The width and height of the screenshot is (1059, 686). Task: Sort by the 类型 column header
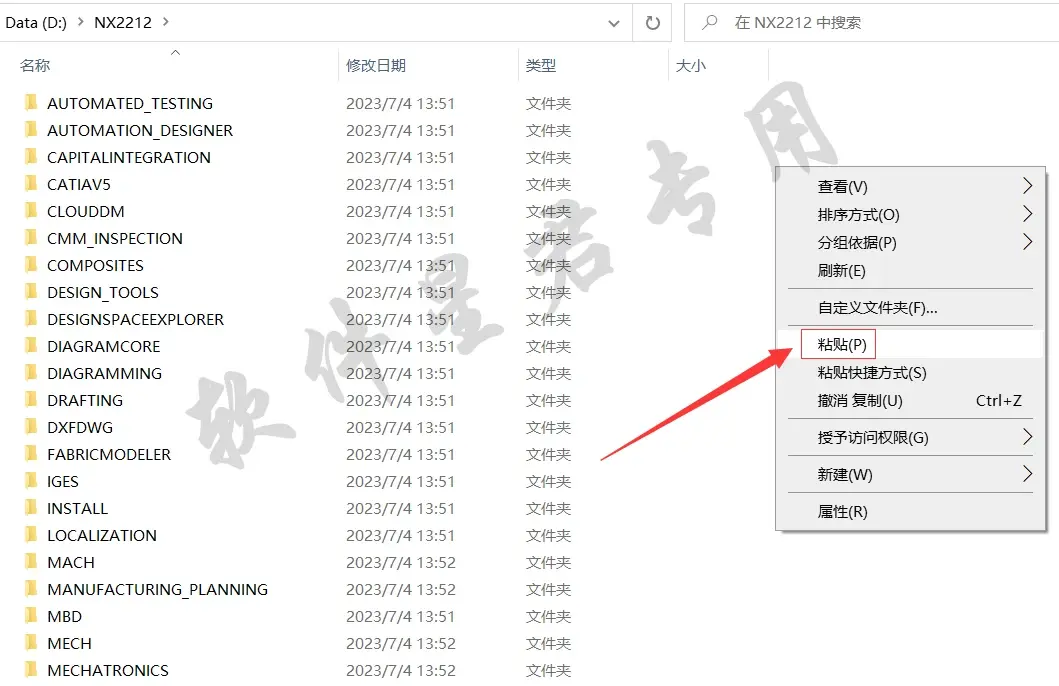[541, 65]
